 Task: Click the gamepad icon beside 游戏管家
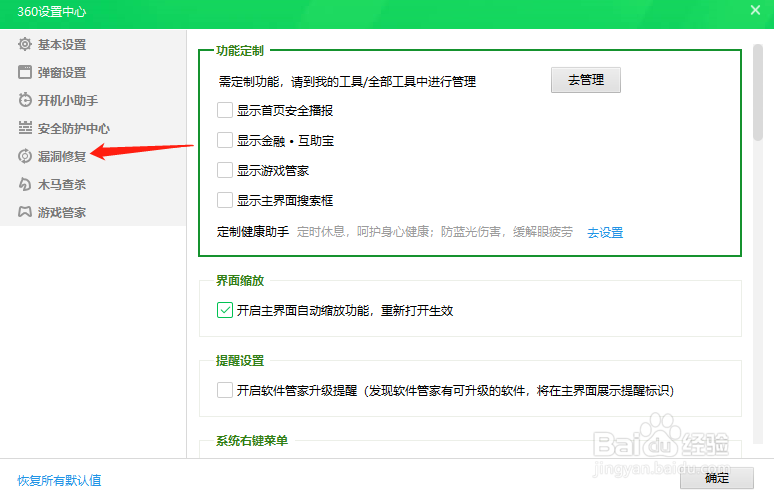(25, 212)
